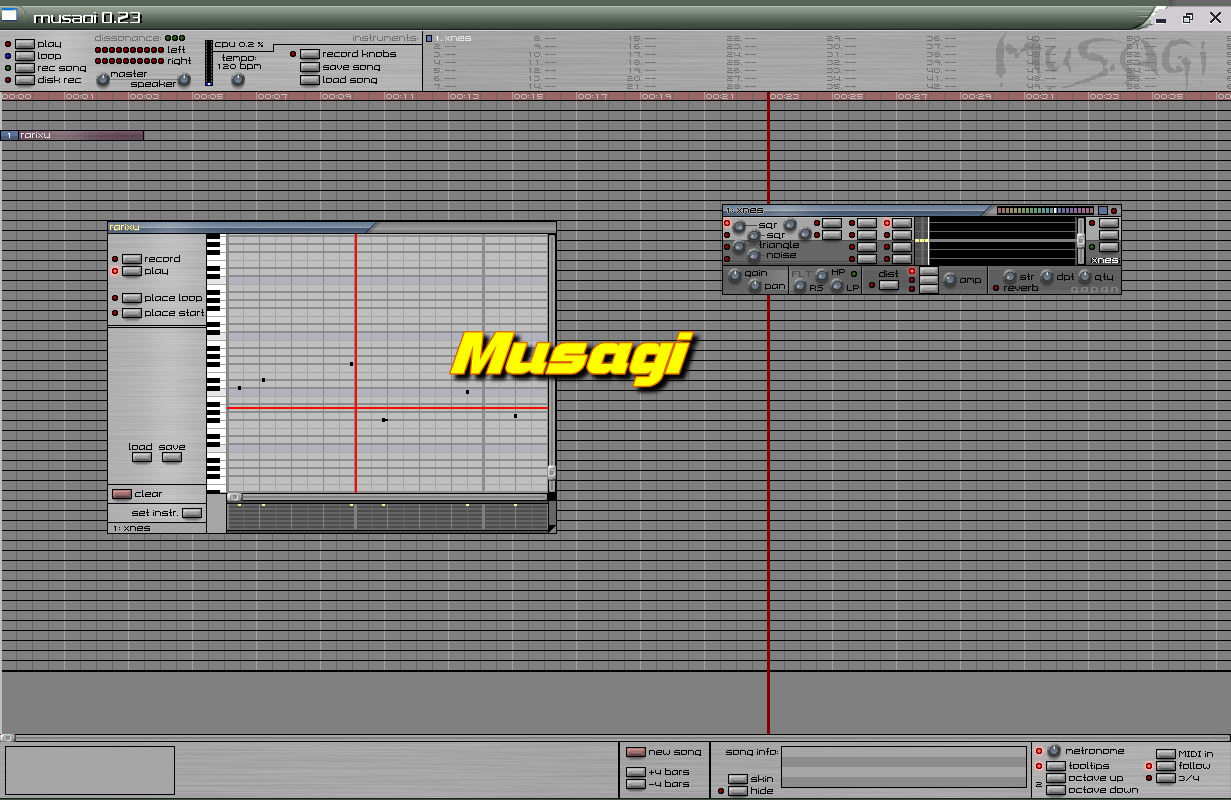
Task: Toggle the loop button
Action: pos(25,56)
